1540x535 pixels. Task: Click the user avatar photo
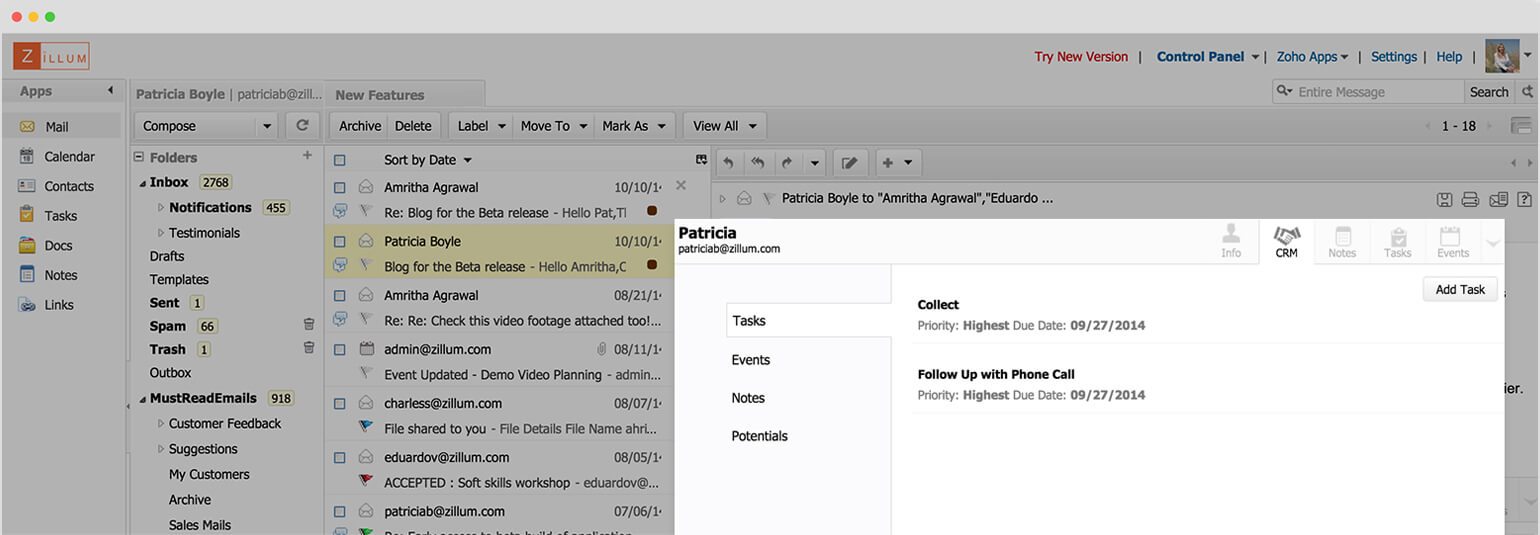tap(1503, 57)
